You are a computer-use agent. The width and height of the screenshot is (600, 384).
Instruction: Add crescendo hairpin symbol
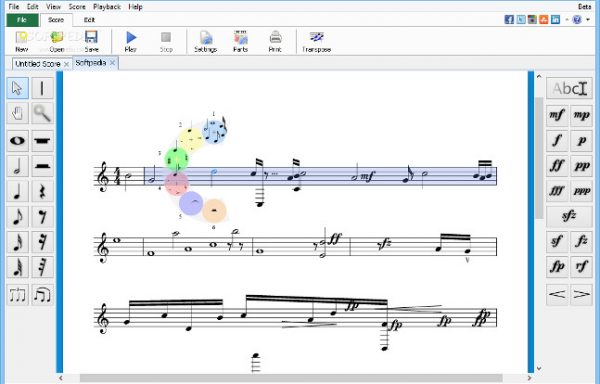(557, 294)
